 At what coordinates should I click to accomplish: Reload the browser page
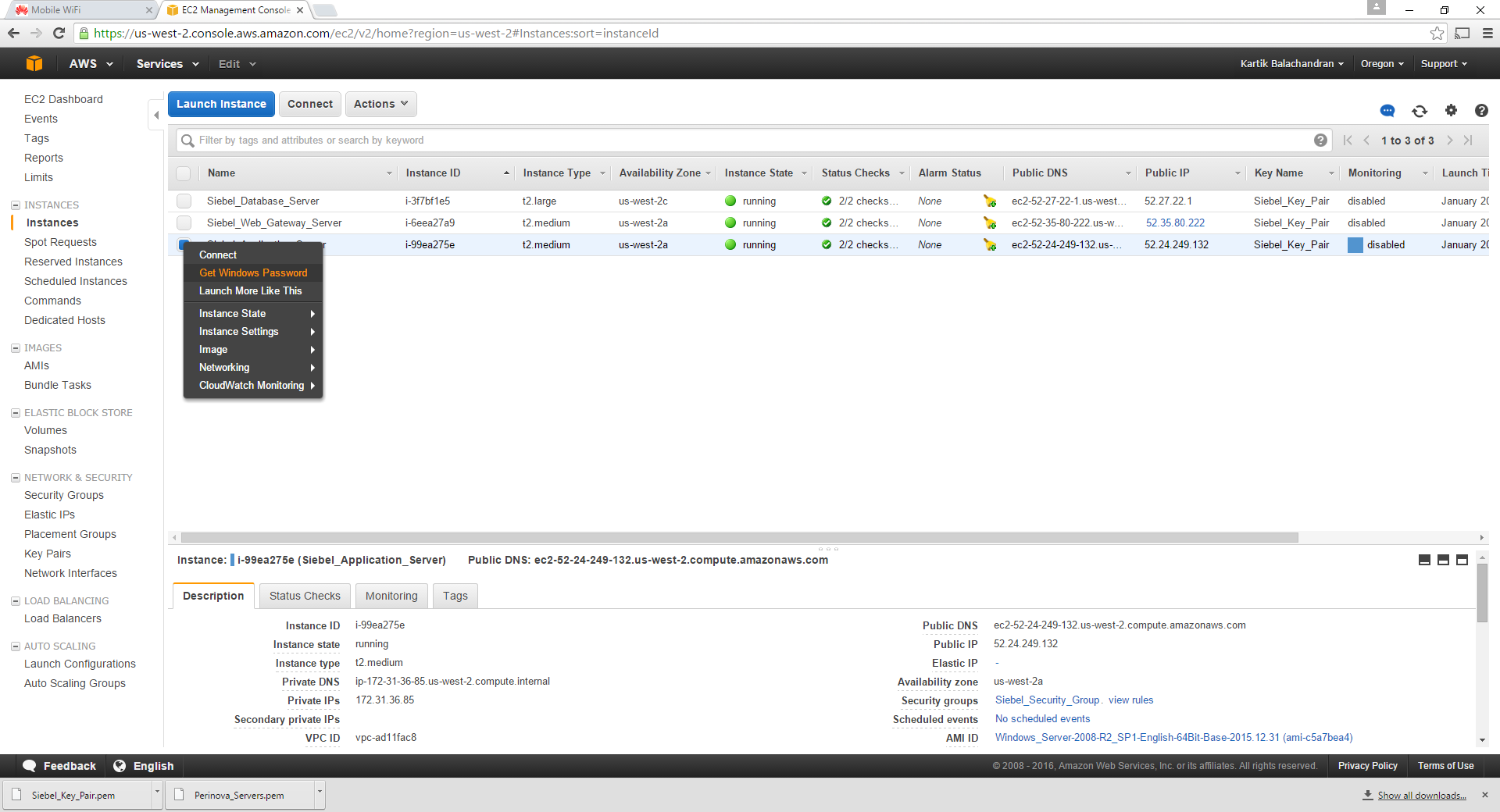coord(59,33)
